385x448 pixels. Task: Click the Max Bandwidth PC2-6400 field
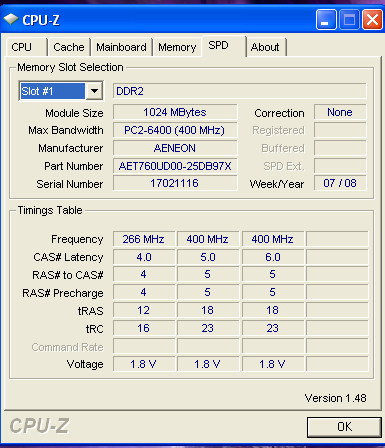175,130
